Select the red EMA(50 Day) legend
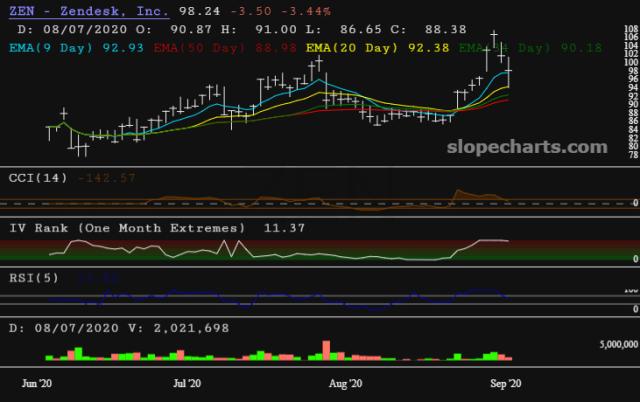Screen dimensions: 640x402 [225, 48]
